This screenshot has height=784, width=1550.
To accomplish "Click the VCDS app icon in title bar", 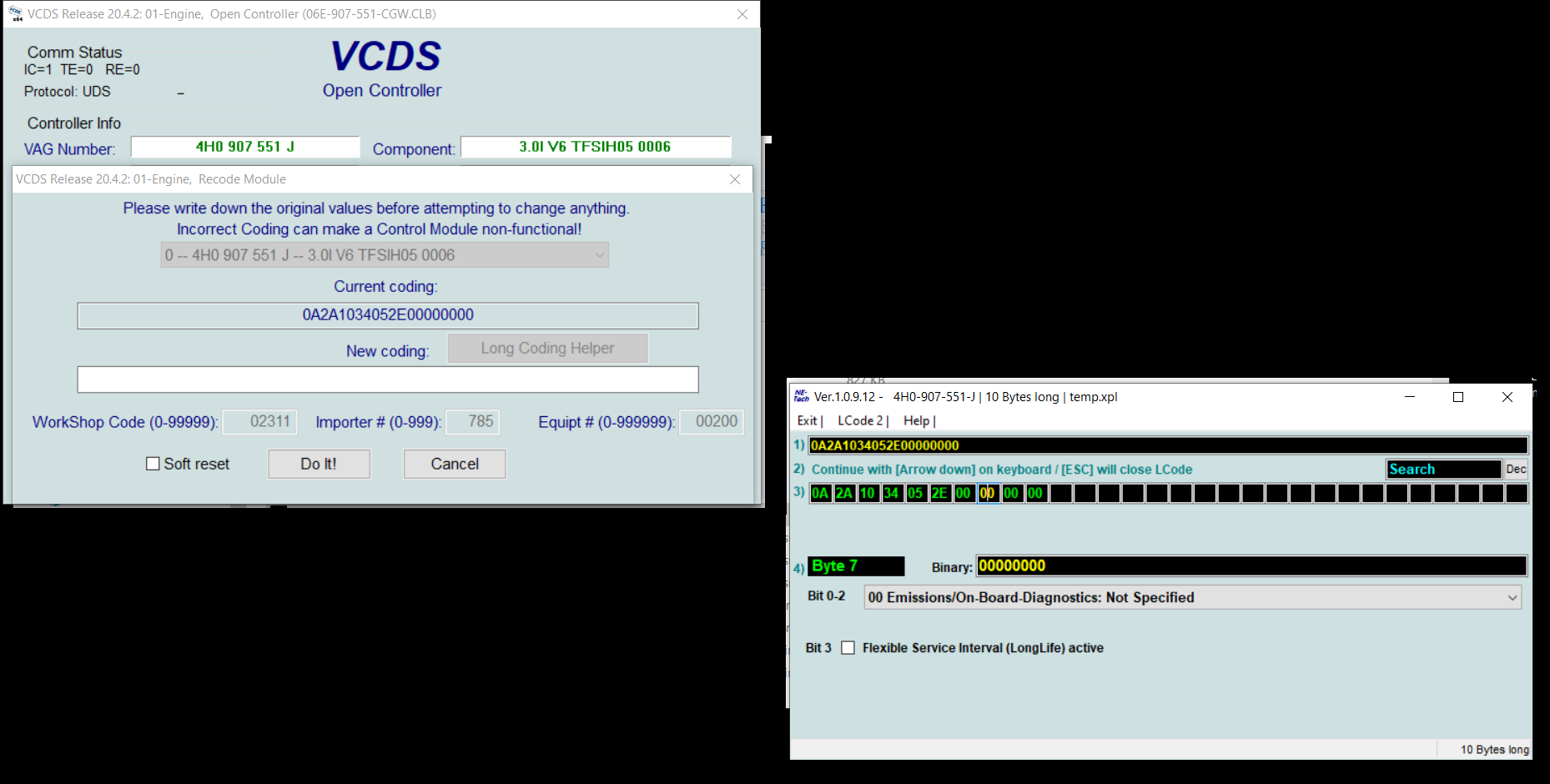I will pos(16,14).
